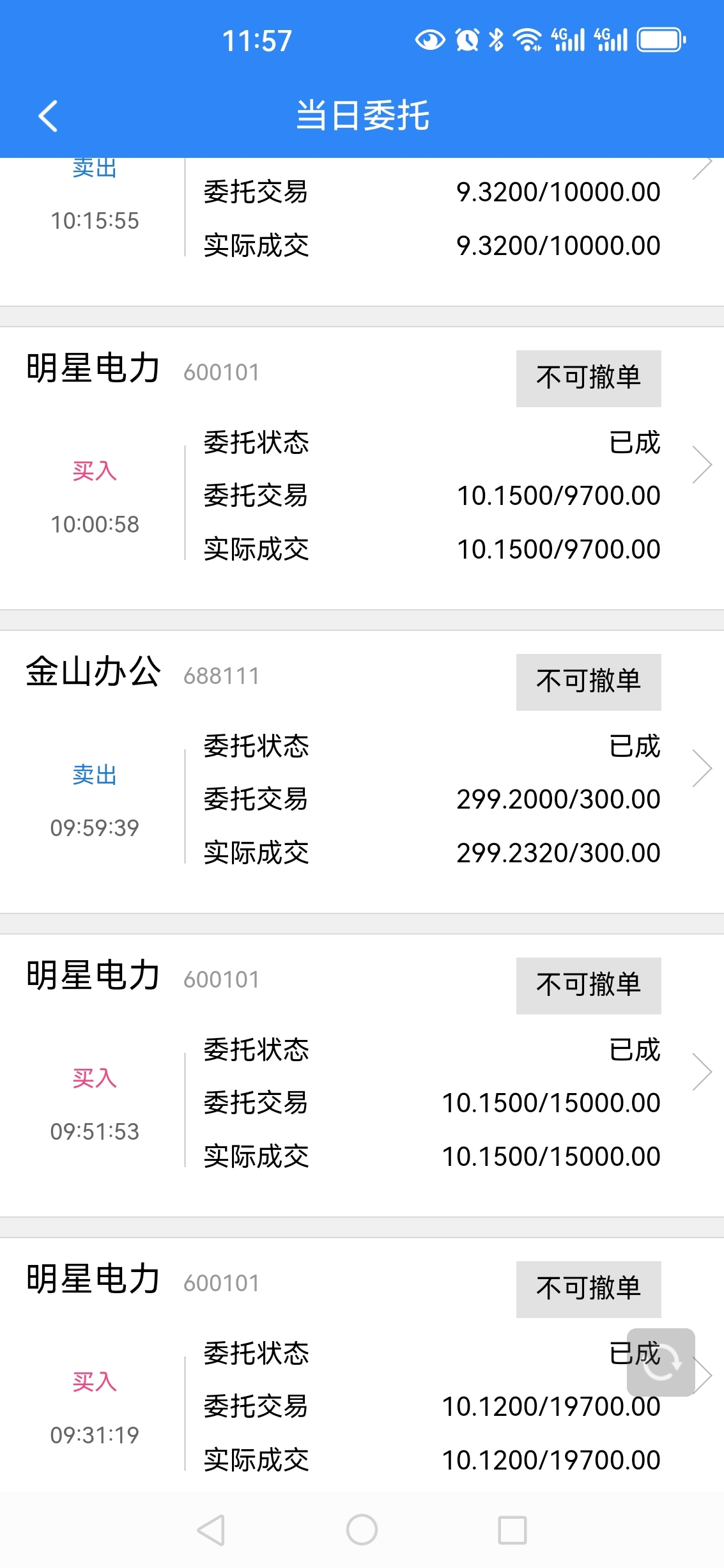This screenshot has width=724, height=1568.
Task: Tap the alarm clock status icon
Action: click(x=467, y=40)
